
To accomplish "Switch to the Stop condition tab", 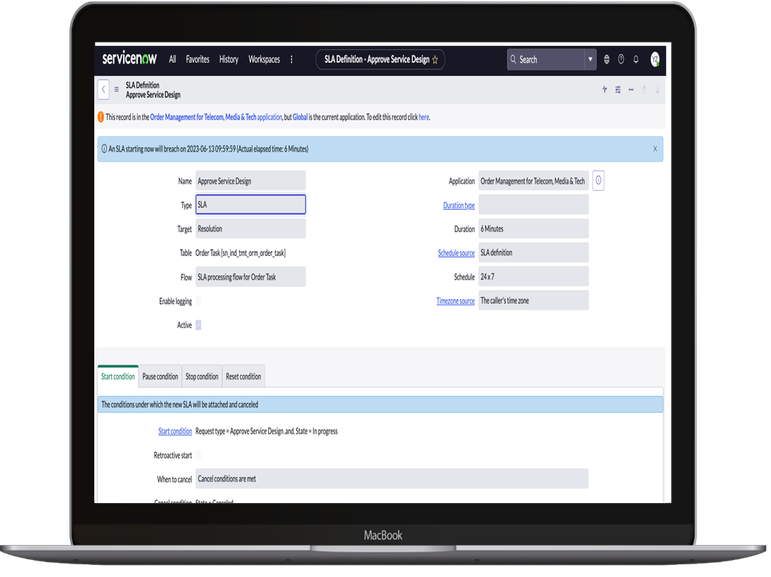I will pos(202,376).
